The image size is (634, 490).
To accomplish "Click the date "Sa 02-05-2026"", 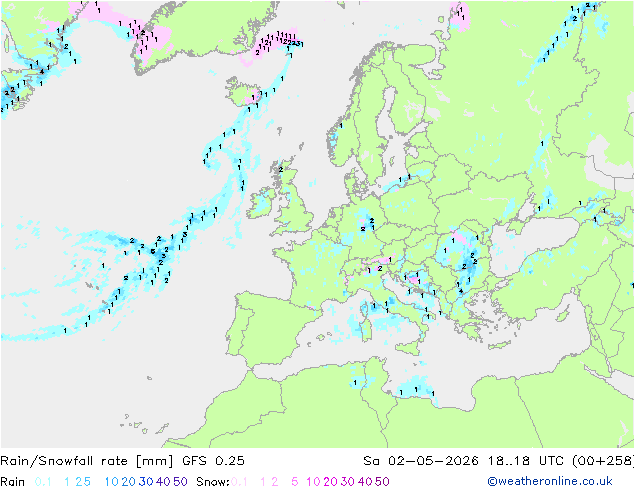I will click(421, 461).
